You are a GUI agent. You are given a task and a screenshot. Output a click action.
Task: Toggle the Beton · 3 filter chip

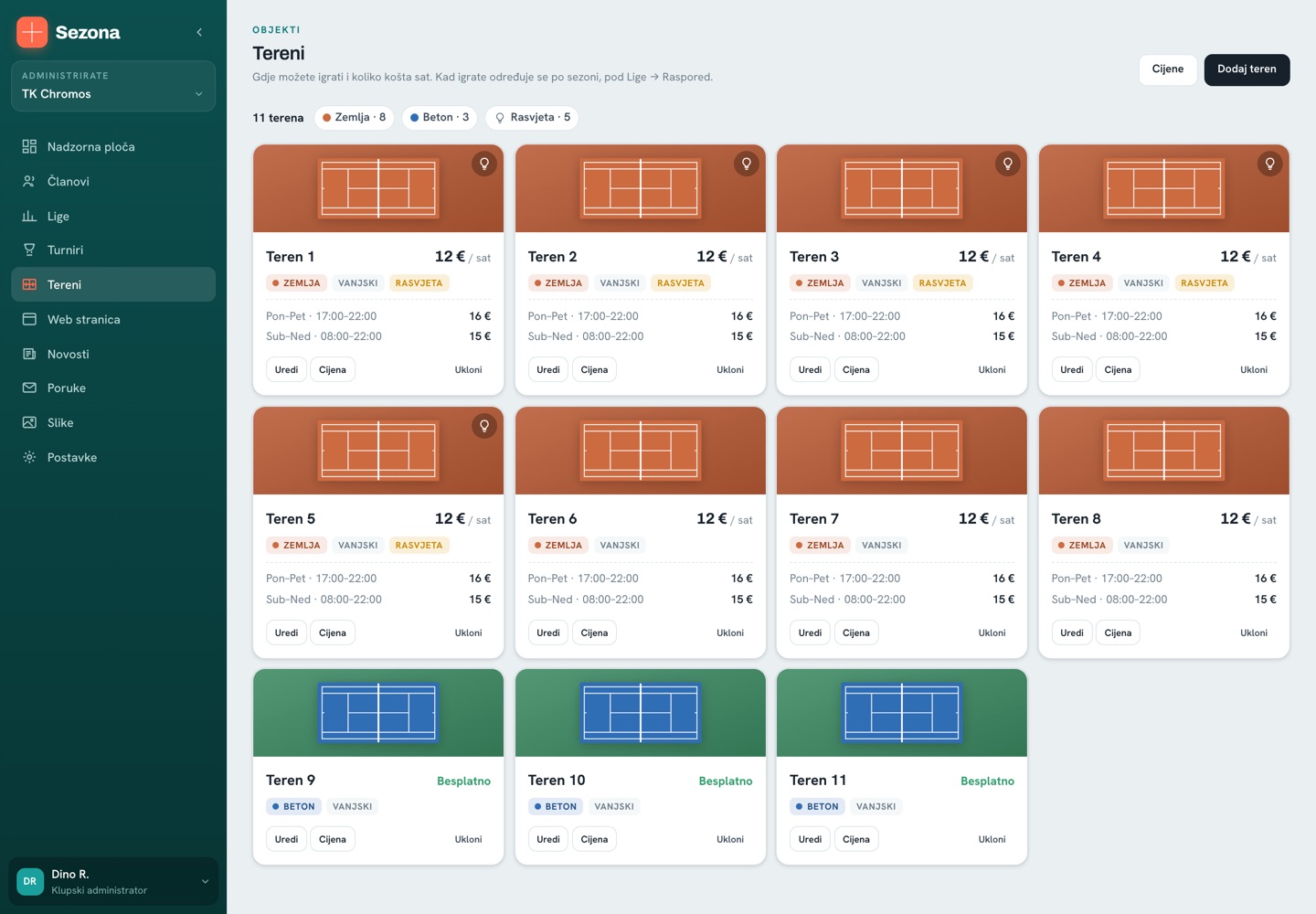pos(440,117)
